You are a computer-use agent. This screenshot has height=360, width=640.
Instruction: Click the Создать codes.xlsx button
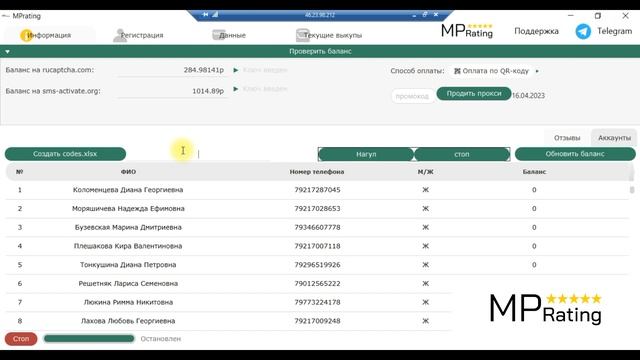click(x=65, y=154)
